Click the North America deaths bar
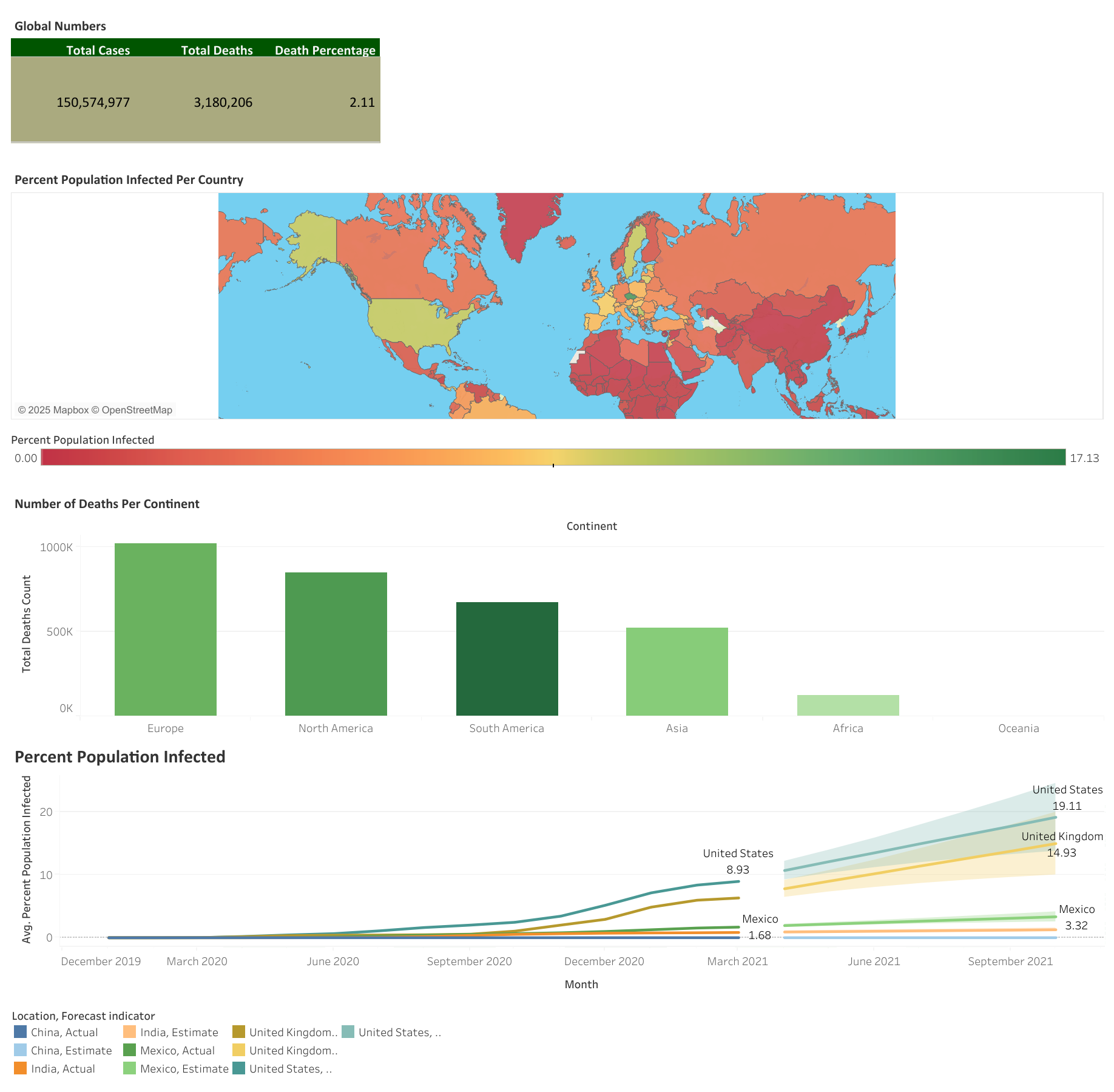 click(336, 644)
